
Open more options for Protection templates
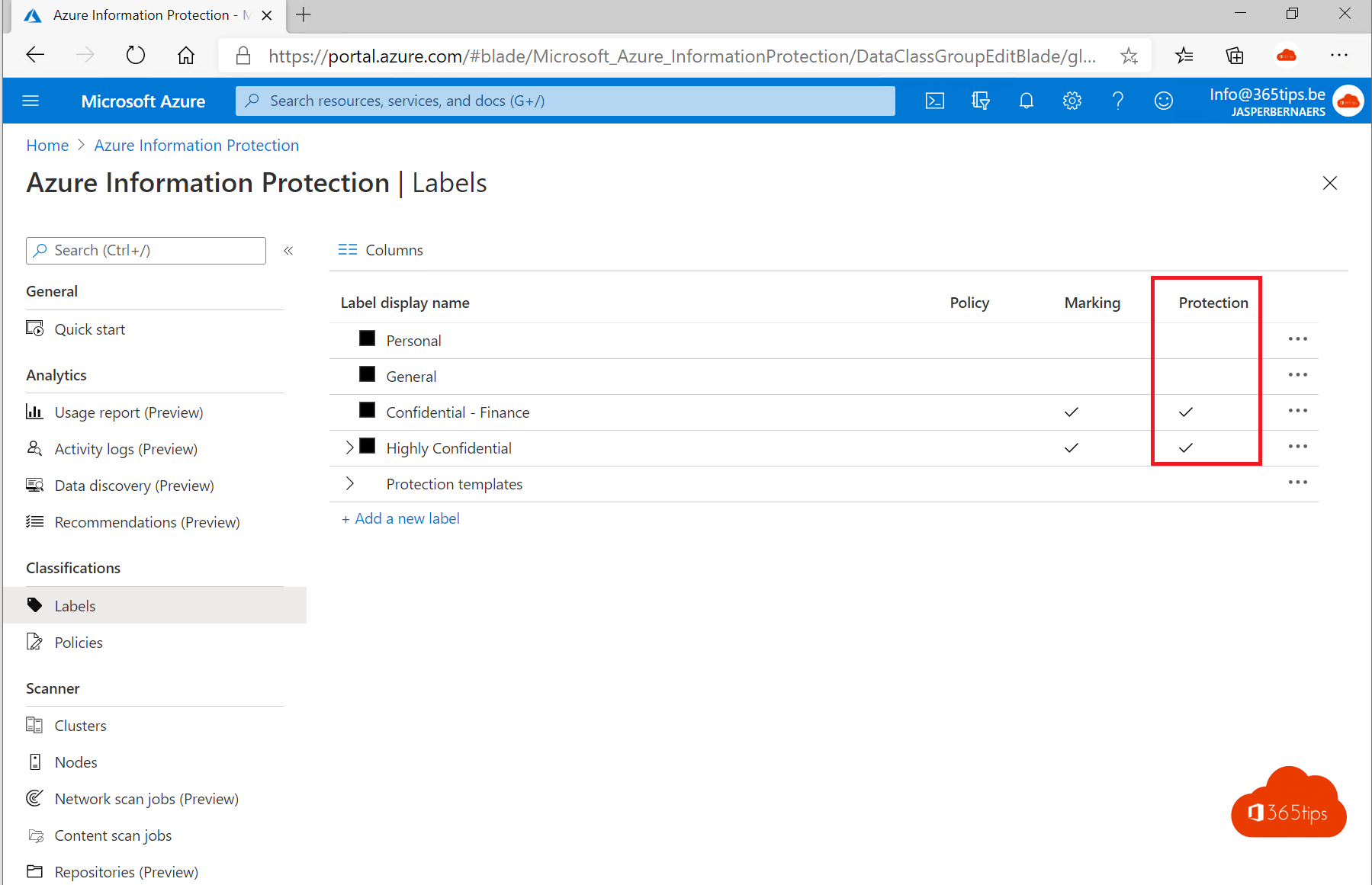click(x=1298, y=483)
